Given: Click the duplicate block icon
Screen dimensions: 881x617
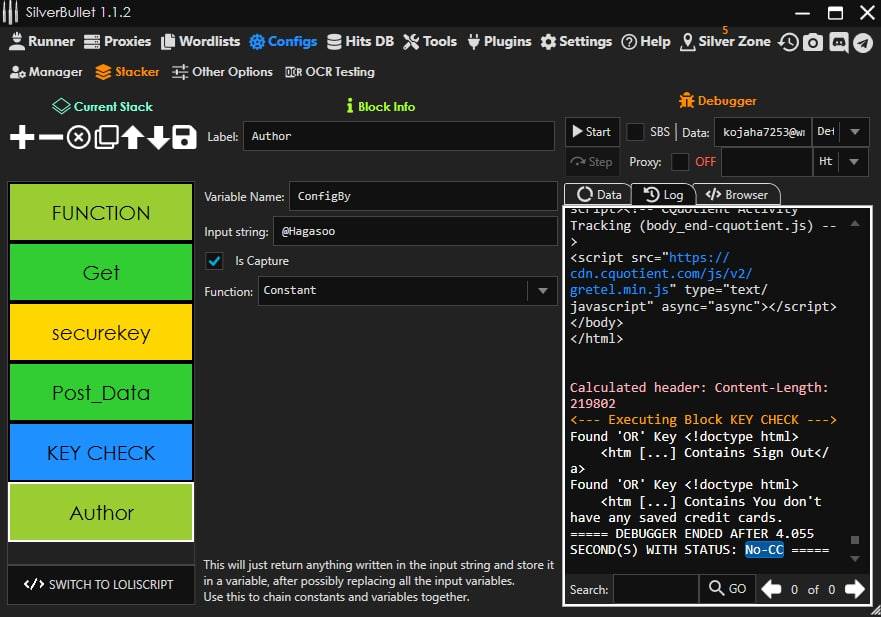Looking at the screenshot, I should tap(106, 138).
